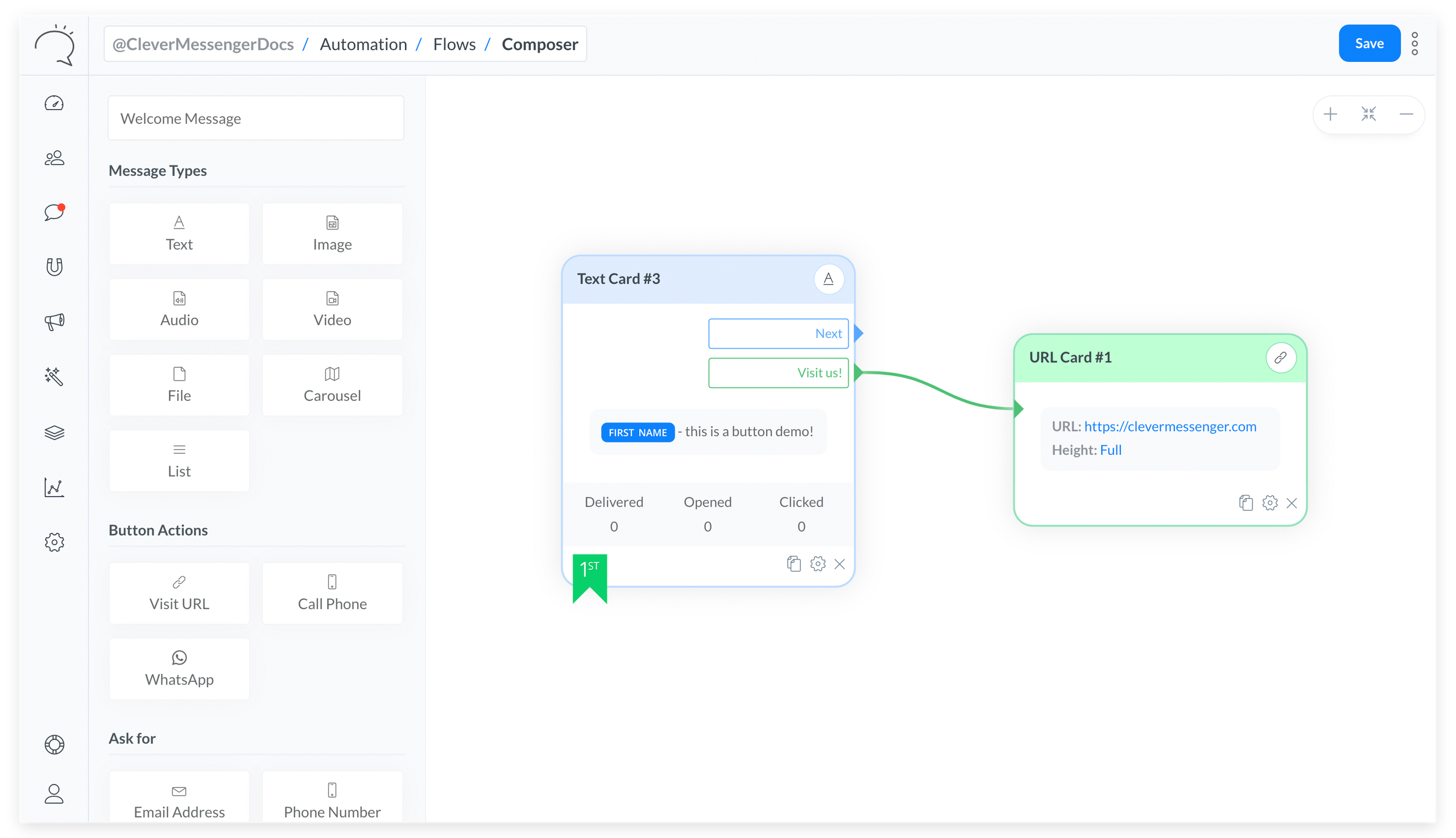Open the subscribers people icon

[x=54, y=157]
